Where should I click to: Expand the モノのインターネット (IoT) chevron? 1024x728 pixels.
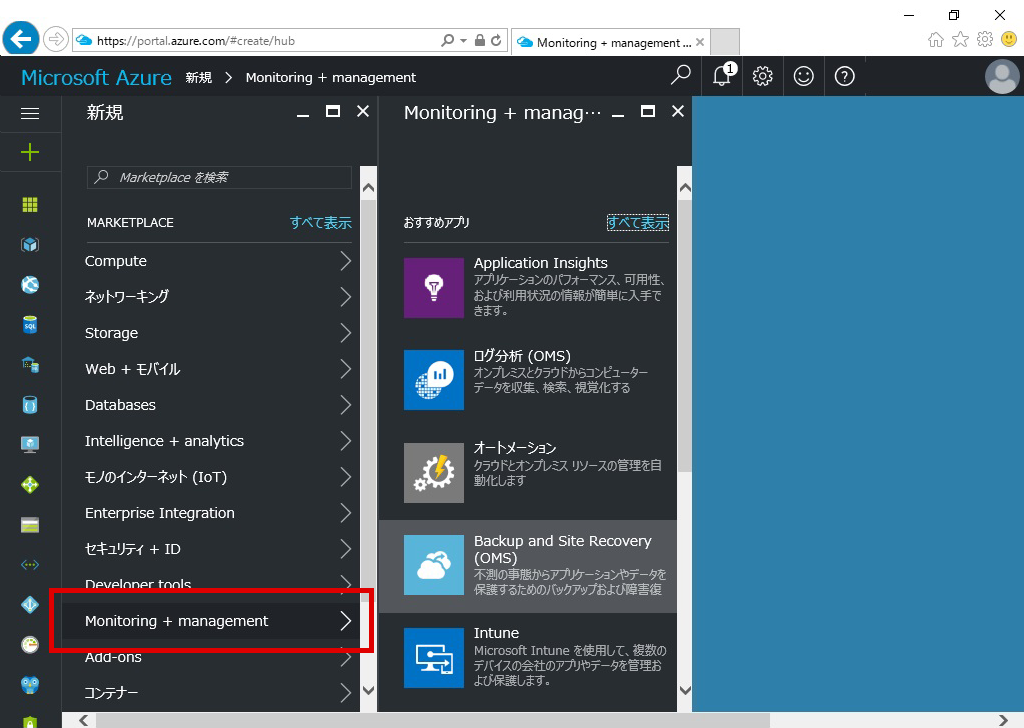[x=345, y=477]
